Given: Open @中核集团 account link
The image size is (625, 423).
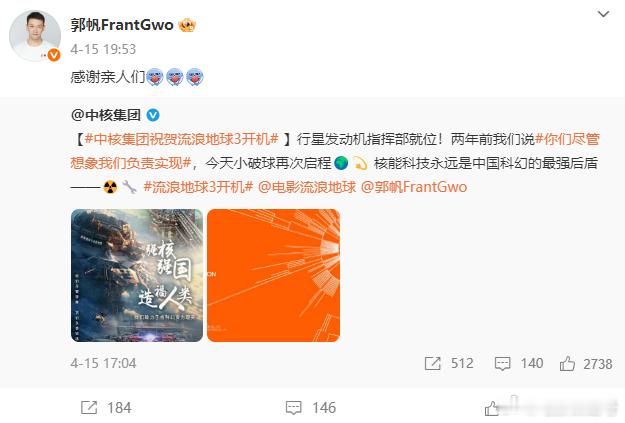Looking at the screenshot, I should point(106,115).
